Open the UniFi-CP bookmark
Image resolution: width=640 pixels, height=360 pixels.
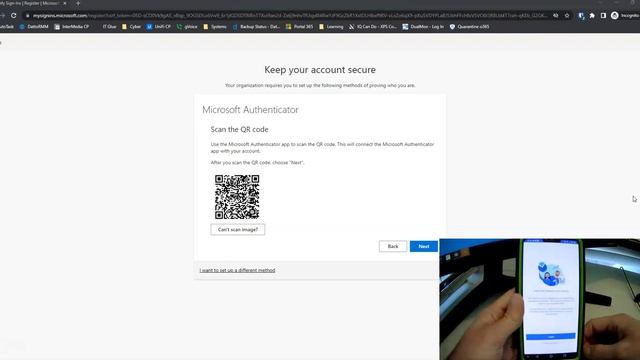(x=159, y=27)
